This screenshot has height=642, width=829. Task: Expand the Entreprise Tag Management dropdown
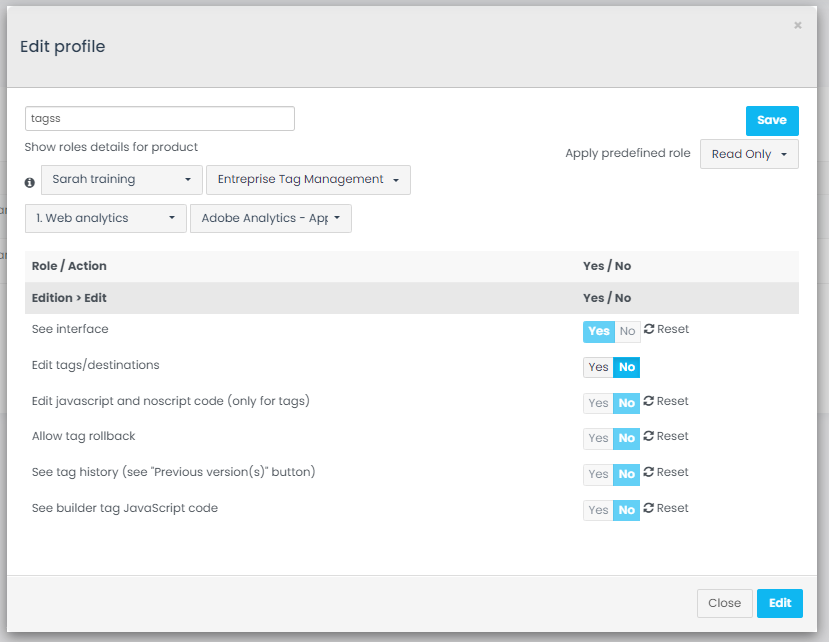coord(308,180)
